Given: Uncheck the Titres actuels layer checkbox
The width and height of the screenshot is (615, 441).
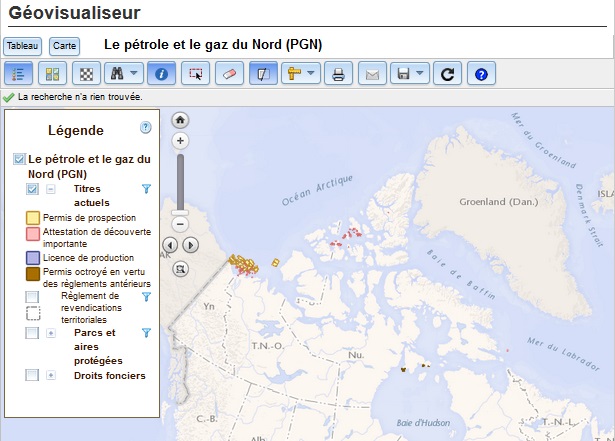Looking at the screenshot, I should click(x=32, y=189).
